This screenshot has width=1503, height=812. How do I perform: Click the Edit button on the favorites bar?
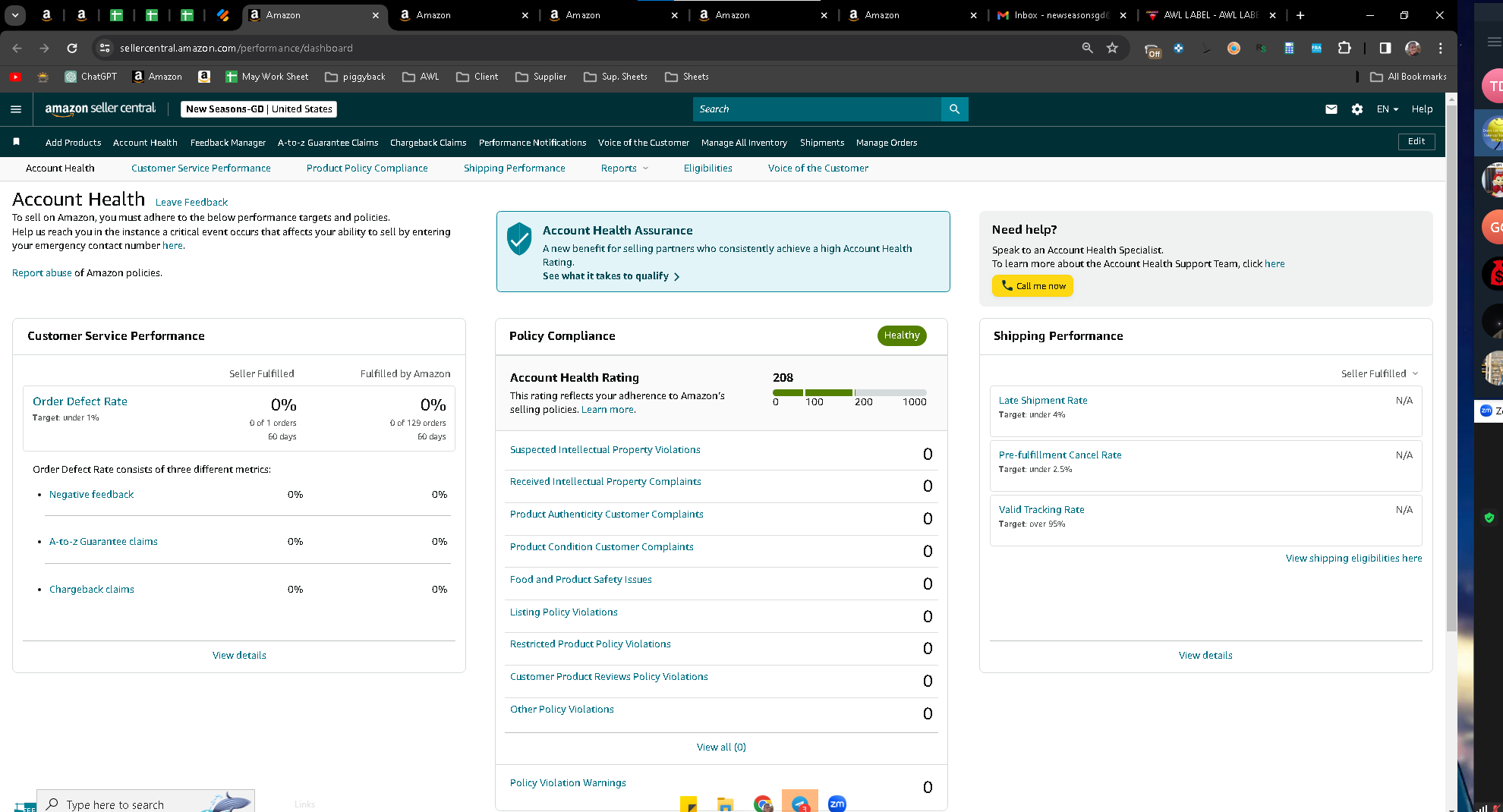[x=1416, y=142]
